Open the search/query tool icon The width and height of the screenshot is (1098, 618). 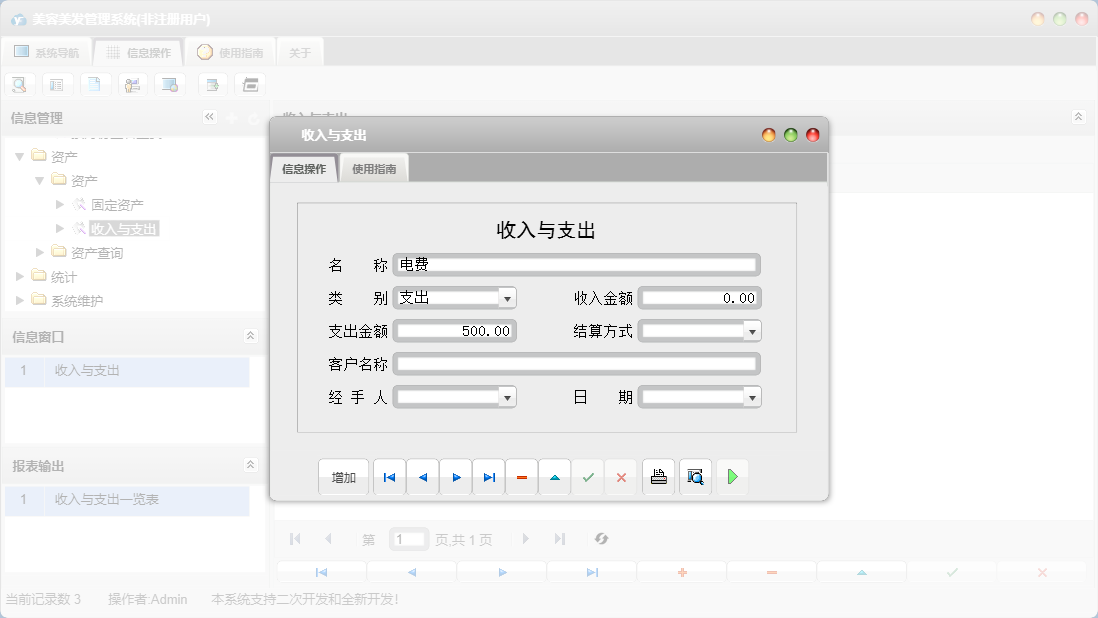point(19,84)
